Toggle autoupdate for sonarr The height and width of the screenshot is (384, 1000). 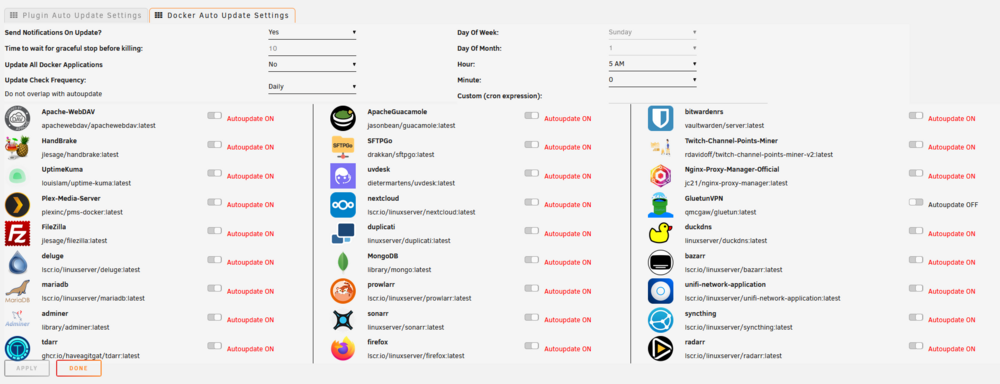click(531, 317)
